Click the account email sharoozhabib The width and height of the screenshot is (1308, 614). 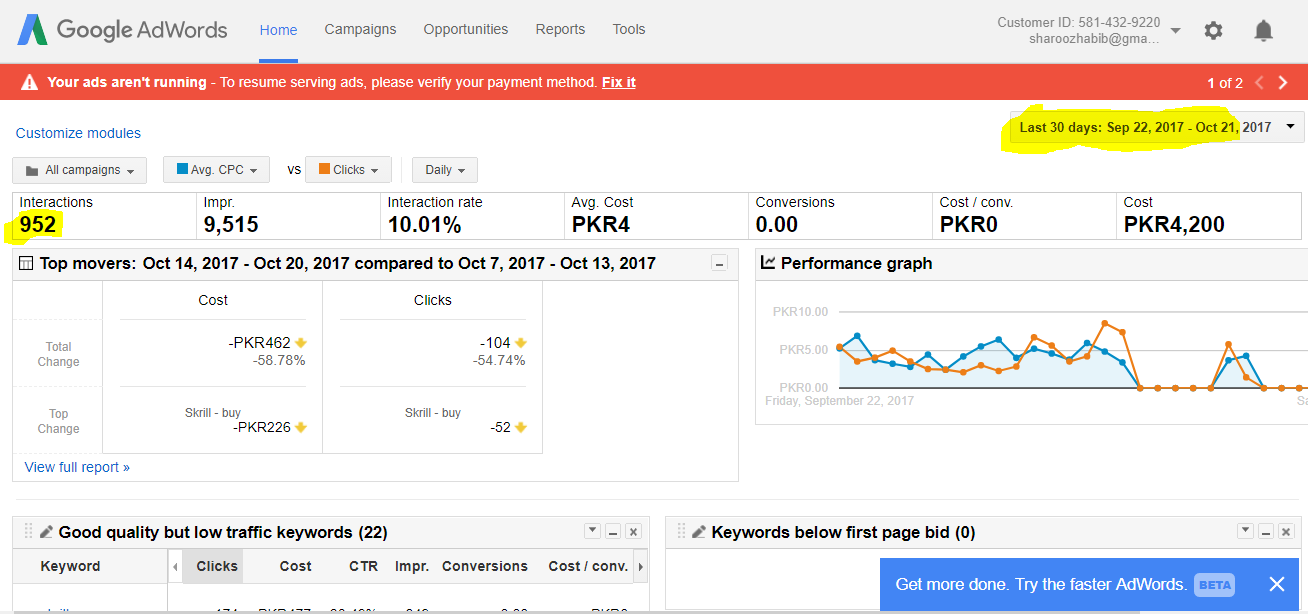(x=1095, y=39)
